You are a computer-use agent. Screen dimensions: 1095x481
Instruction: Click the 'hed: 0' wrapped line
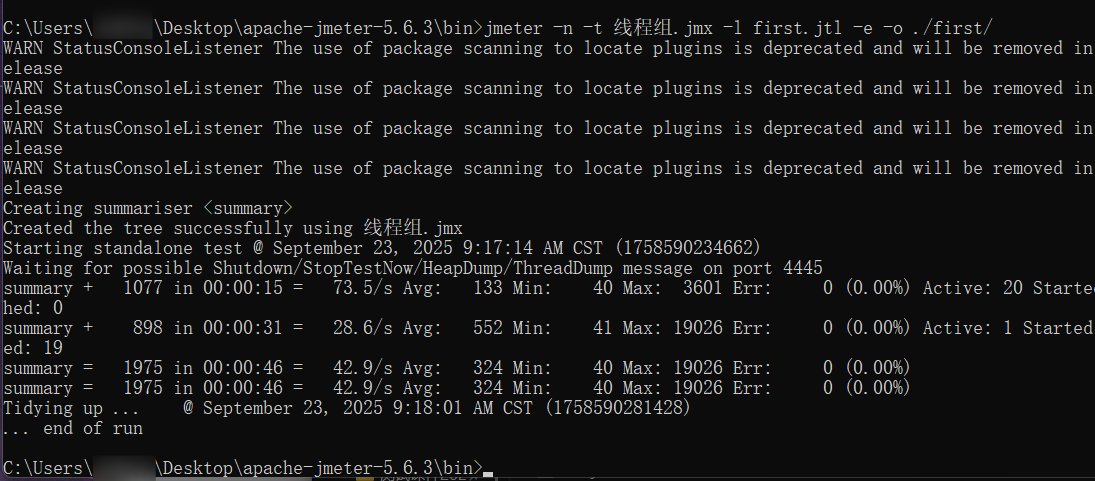coord(33,308)
